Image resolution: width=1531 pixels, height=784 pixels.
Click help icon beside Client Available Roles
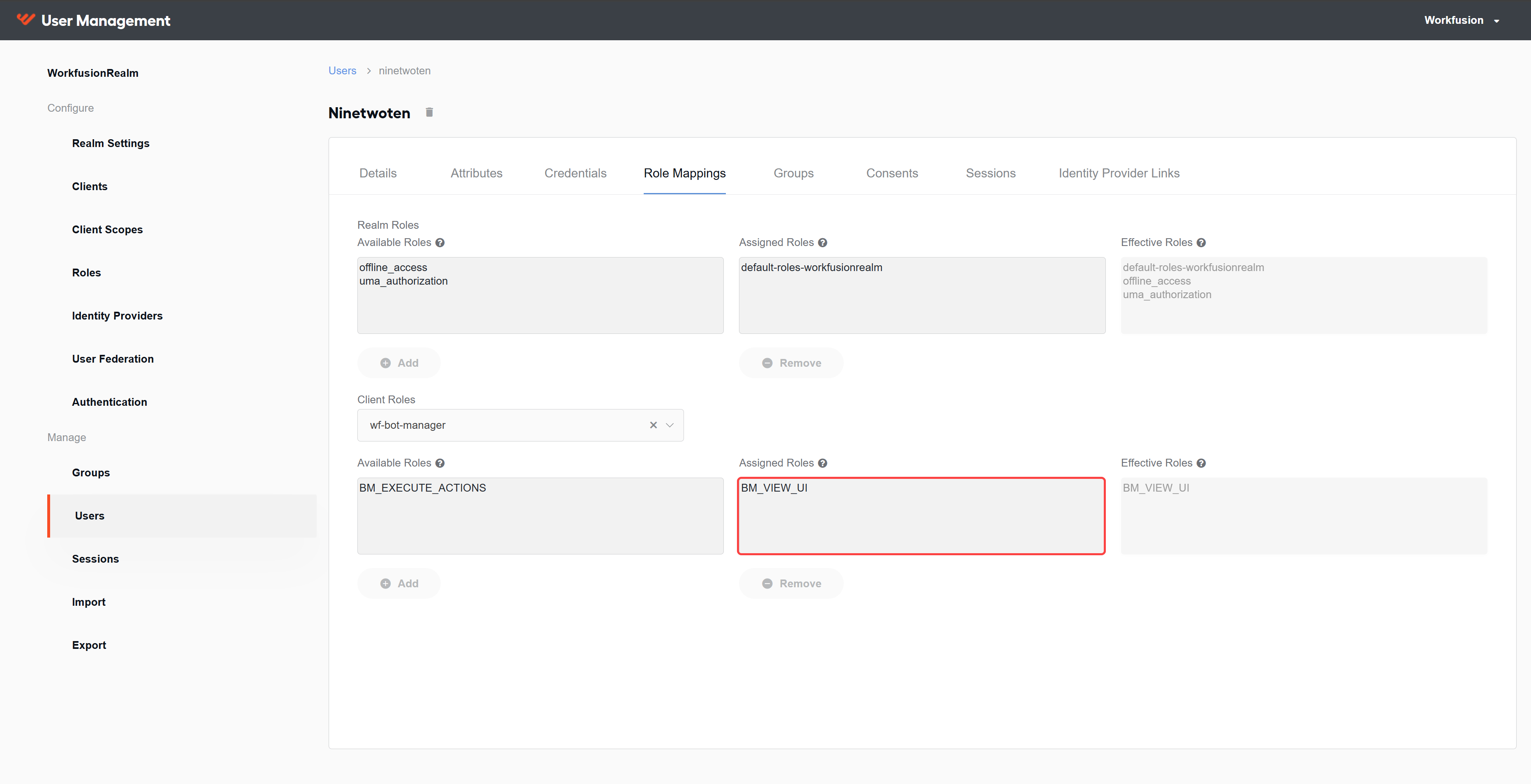(x=440, y=463)
